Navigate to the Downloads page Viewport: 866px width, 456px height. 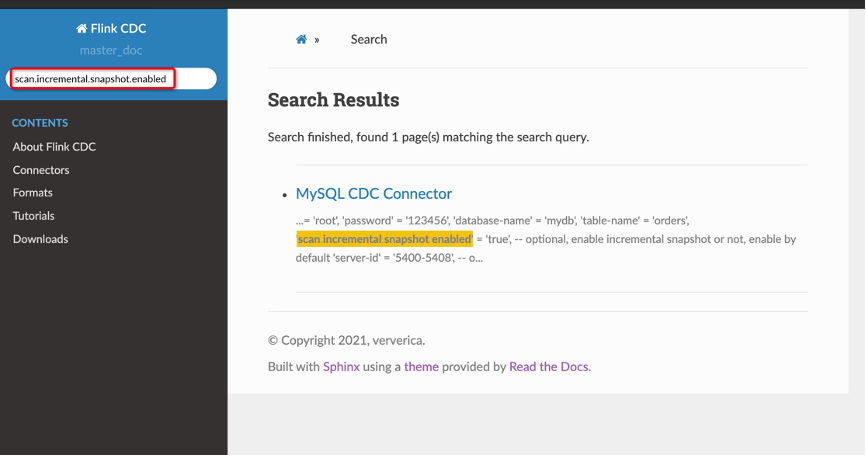pyautogui.click(x=40, y=239)
